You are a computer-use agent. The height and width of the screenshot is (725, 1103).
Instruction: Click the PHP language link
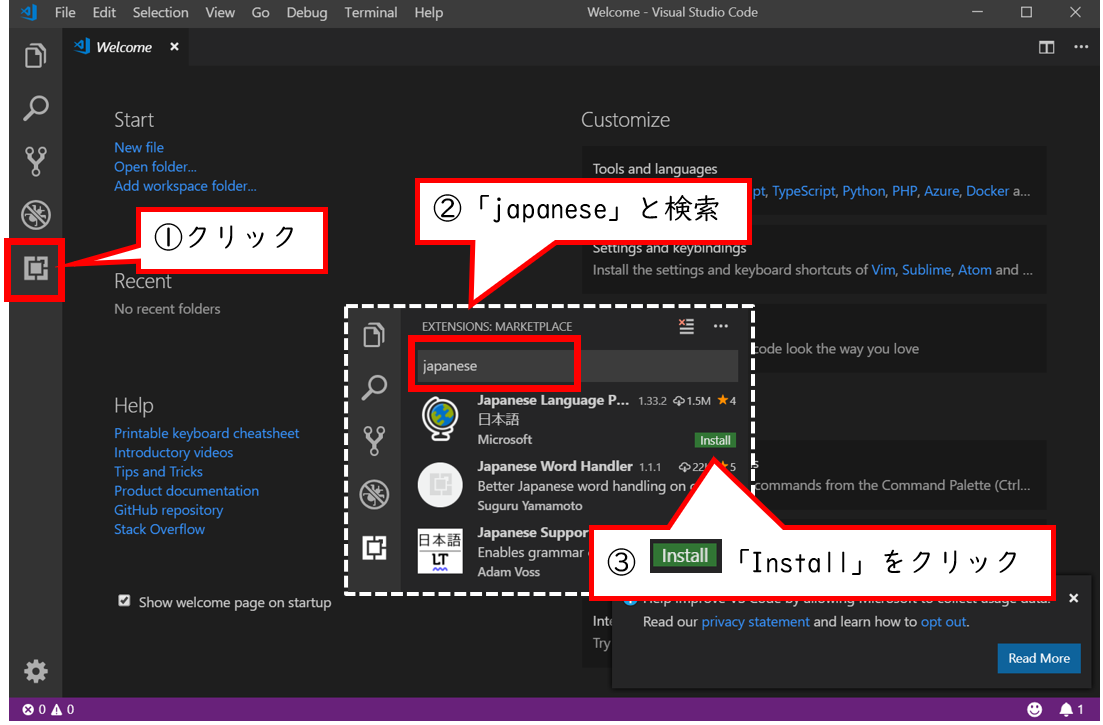(904, 191)
